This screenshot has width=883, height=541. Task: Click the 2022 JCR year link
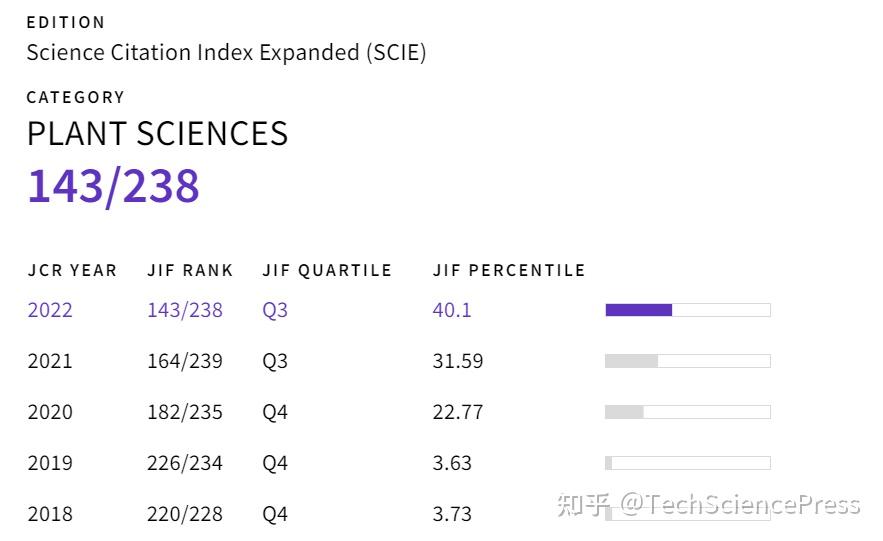click(50, 310)
